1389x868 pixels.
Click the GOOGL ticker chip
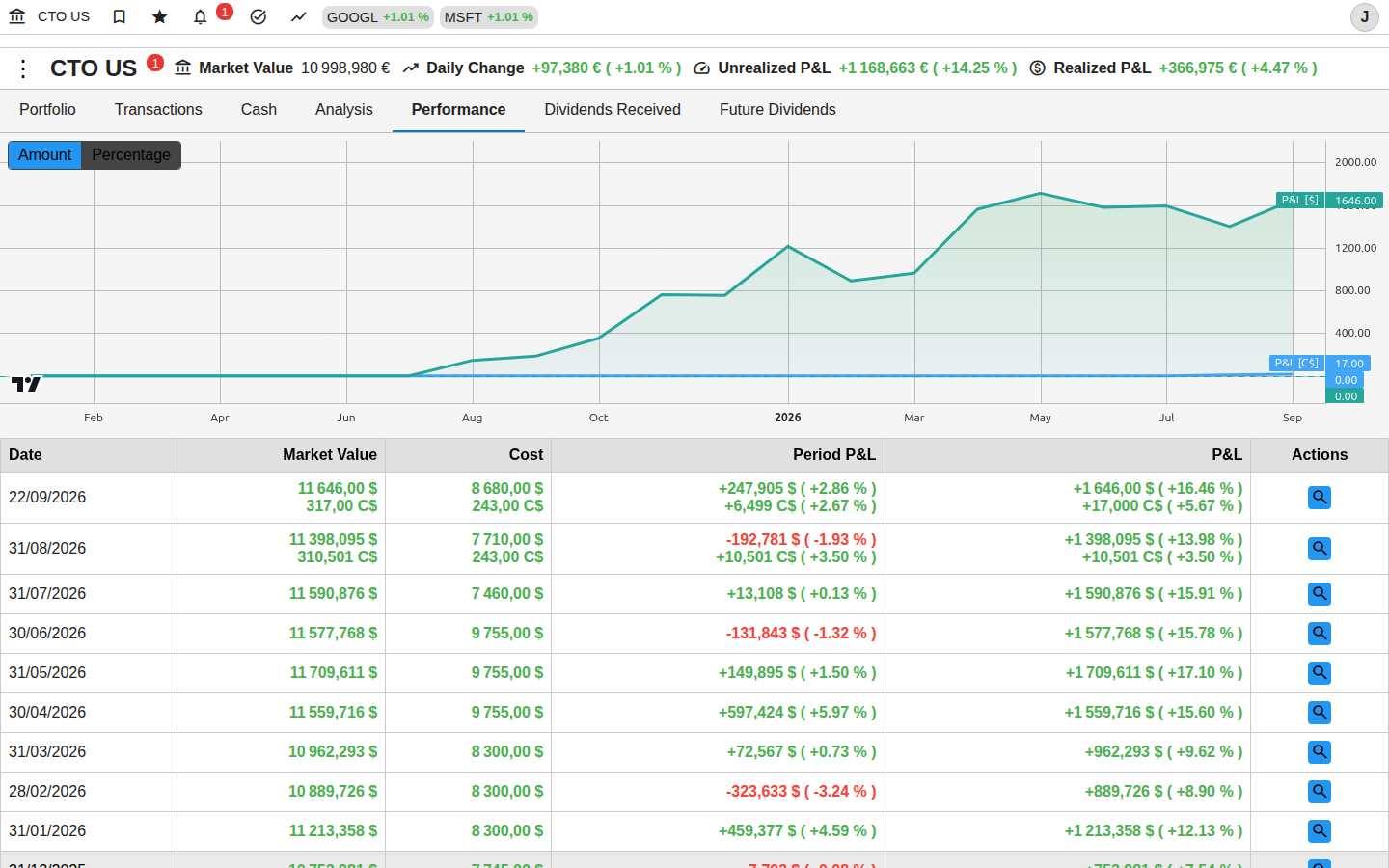378,17
